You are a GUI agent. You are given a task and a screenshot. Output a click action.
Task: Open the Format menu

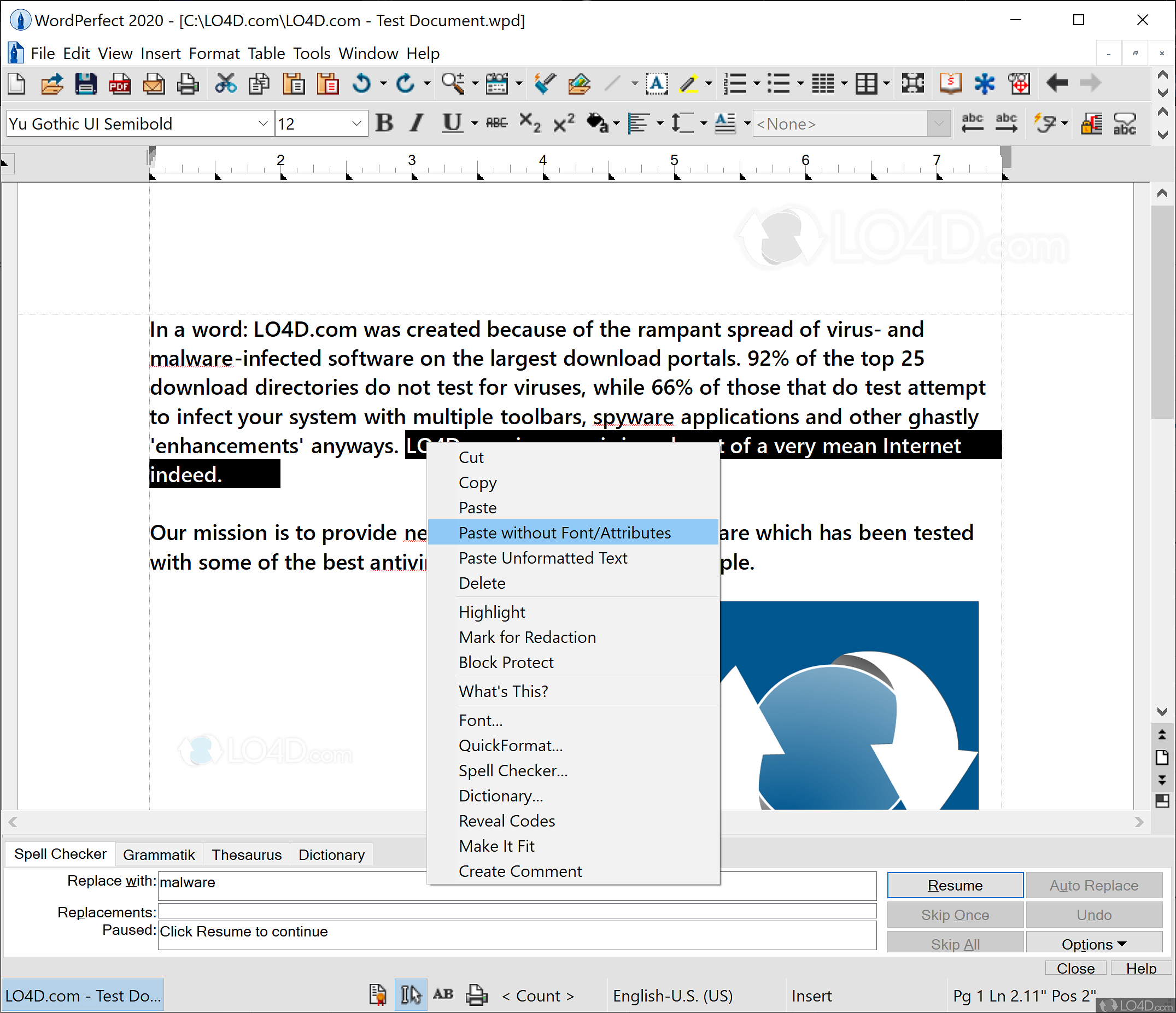pyautogui.click(x=214, y=54)
